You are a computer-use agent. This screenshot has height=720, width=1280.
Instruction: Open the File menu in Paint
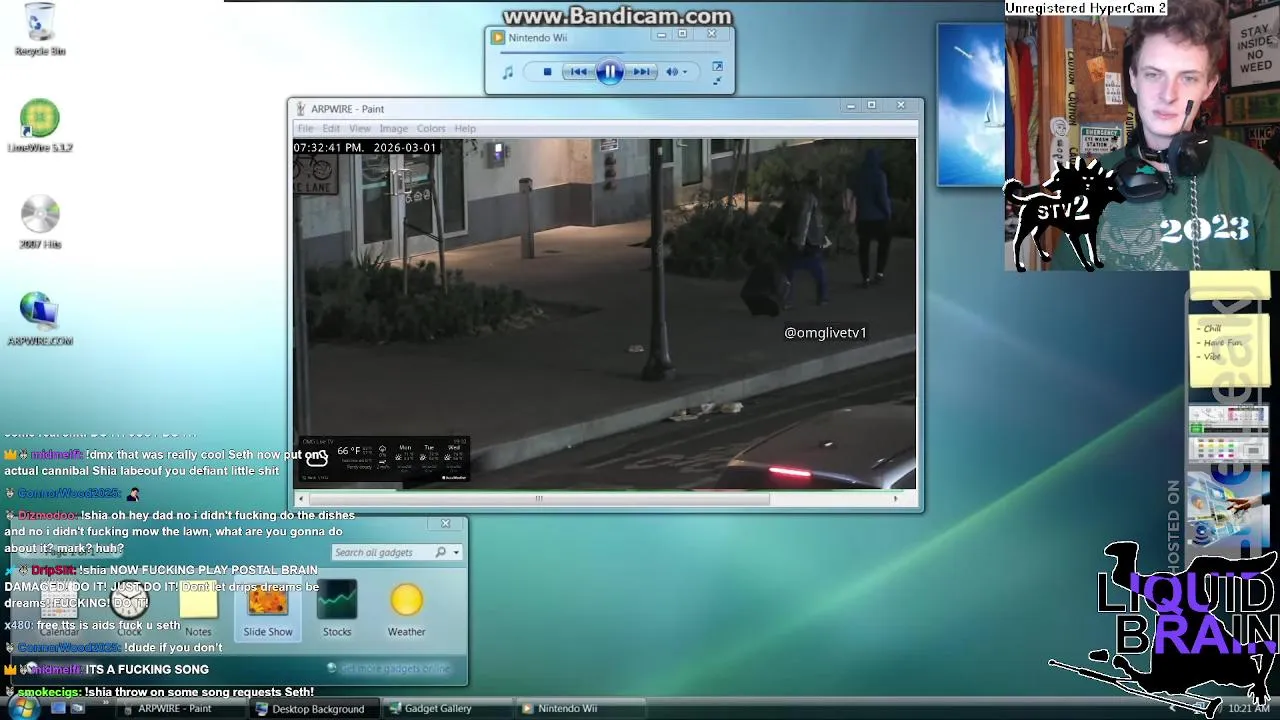(x=305, y=128)
